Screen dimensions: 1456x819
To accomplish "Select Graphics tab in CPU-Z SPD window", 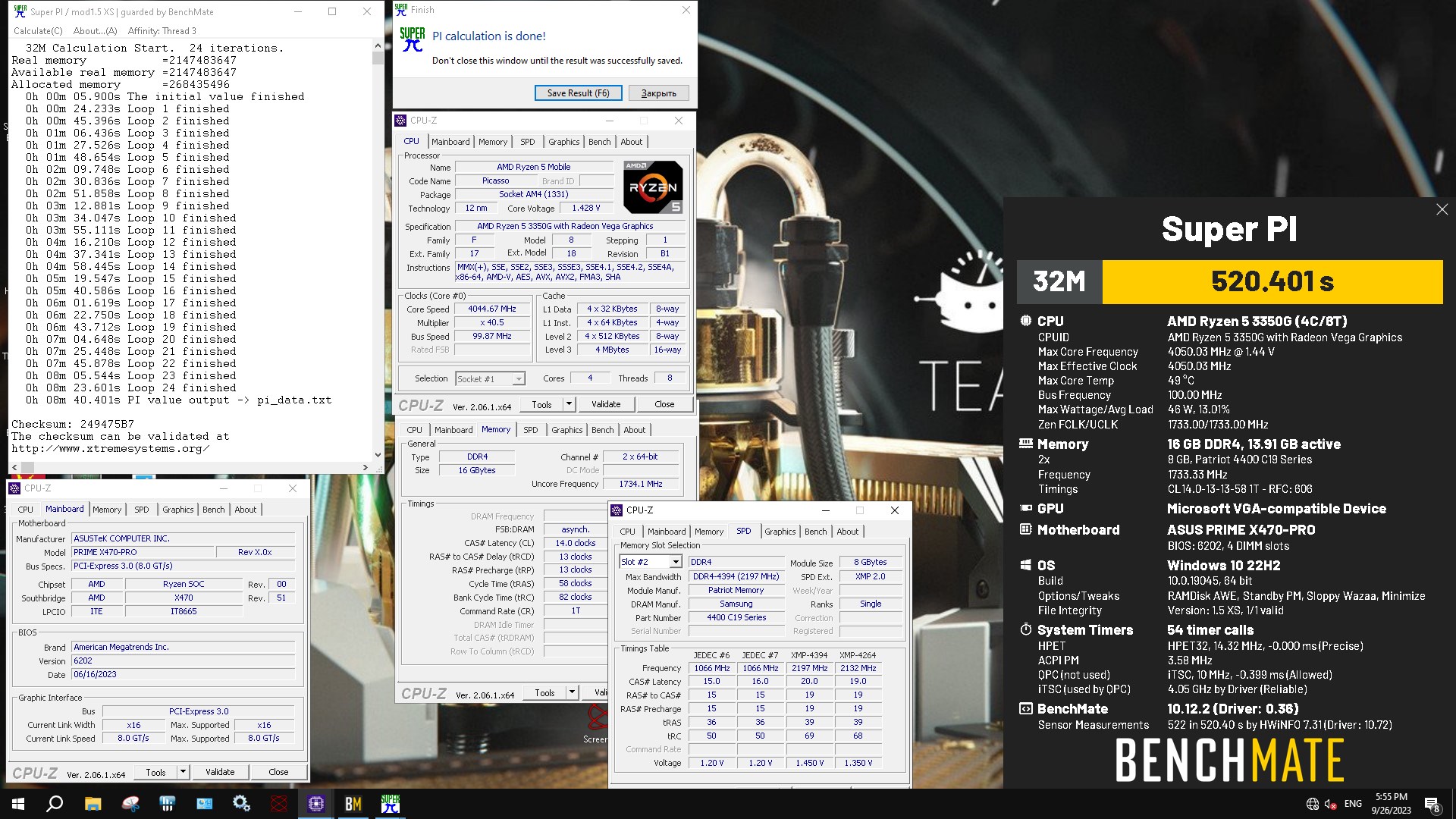I will pos(780,532).
